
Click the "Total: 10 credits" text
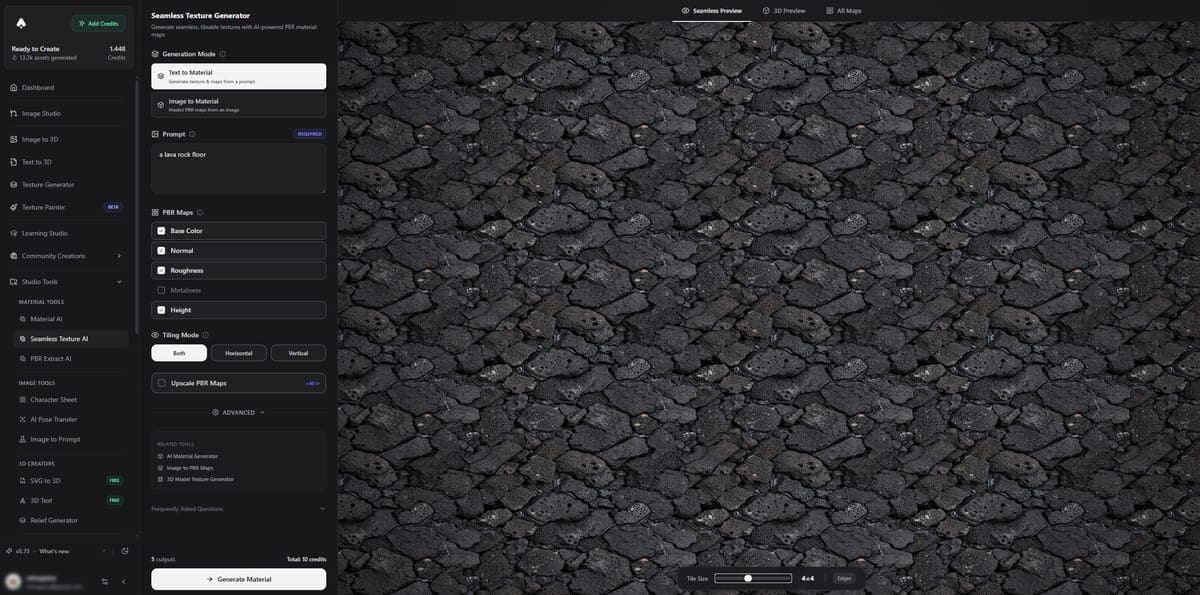307,559
